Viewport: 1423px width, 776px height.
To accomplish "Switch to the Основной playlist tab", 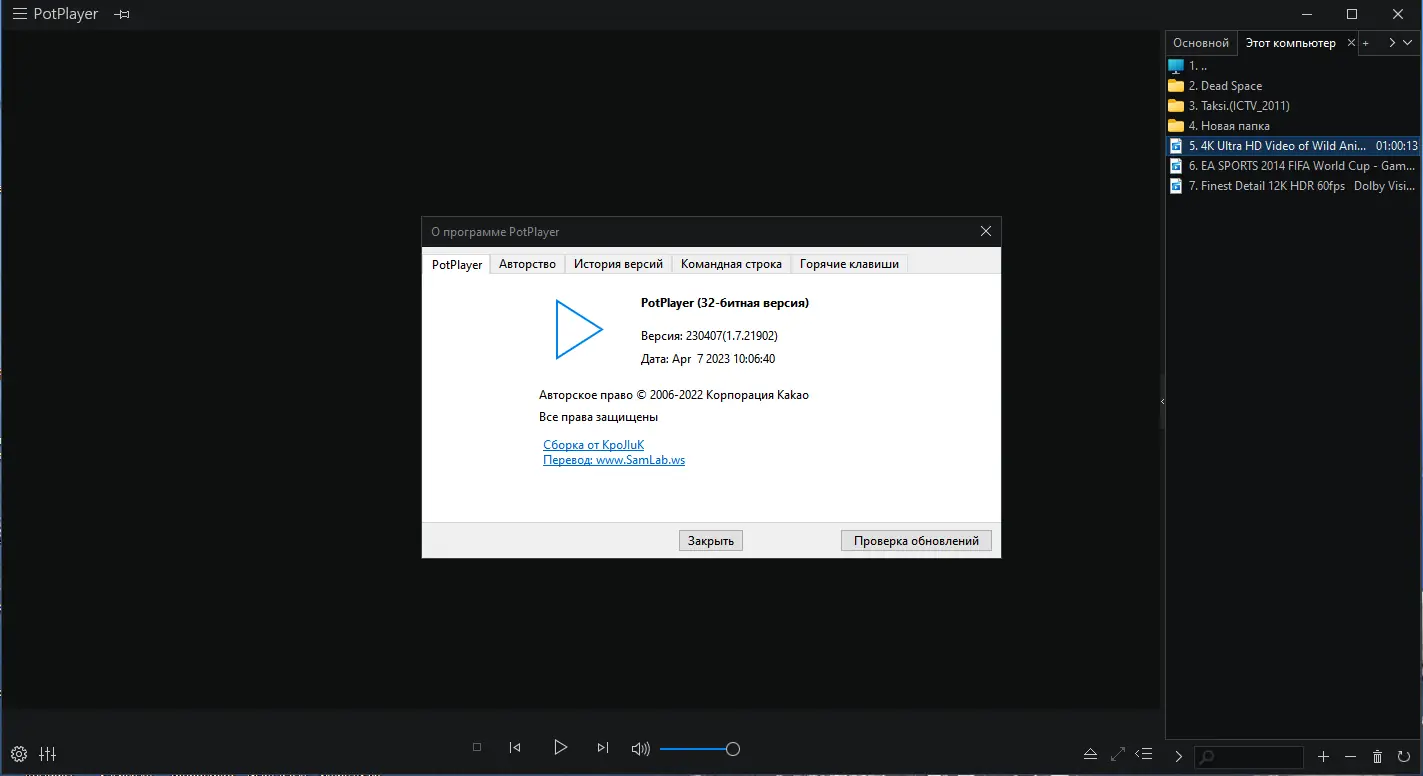I will point(1201,42).
